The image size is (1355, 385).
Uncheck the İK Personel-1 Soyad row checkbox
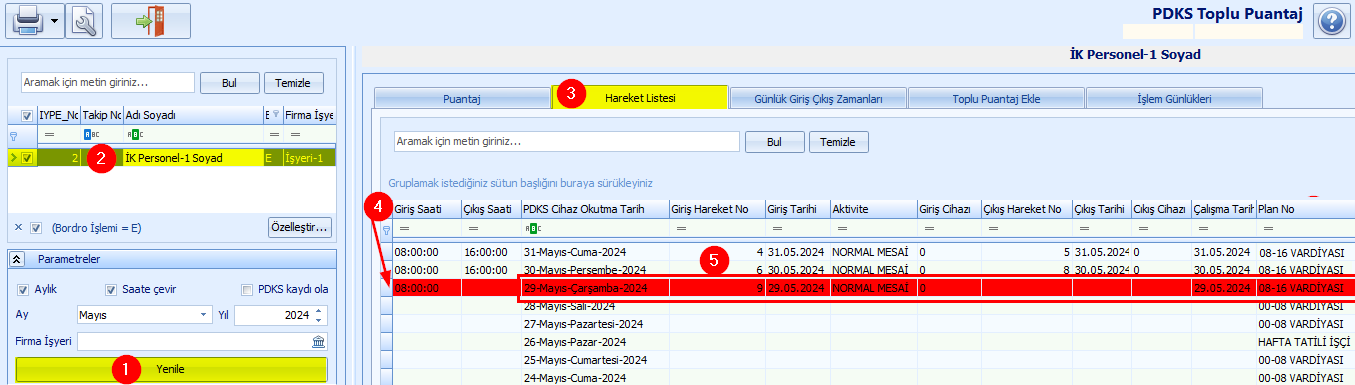click(27, 157)
